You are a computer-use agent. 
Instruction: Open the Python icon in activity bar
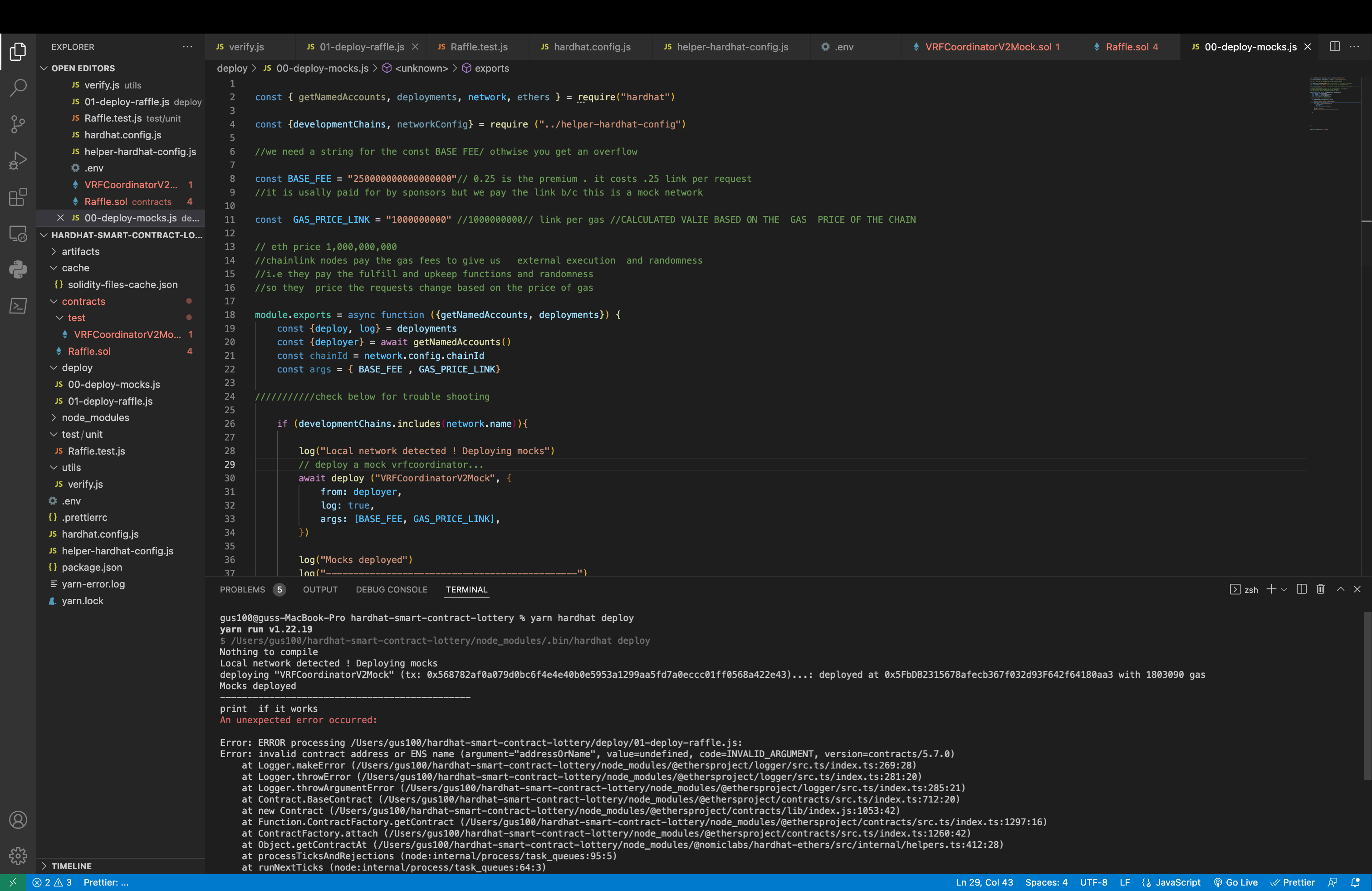tap(18, 269)
